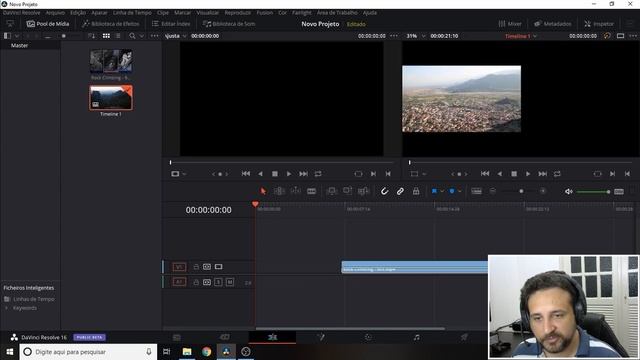Select the Timeline 1 thumbnail in media pool
The width and height of the screenshot is (640, 360).
coord(111,98)
